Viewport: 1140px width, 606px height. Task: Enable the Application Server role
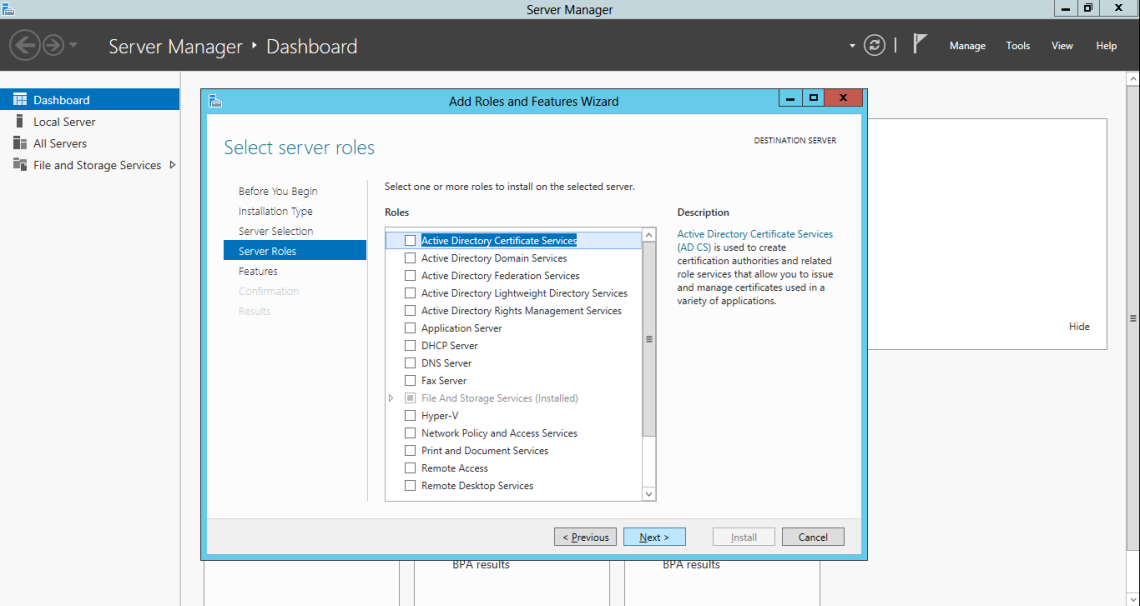(410, 328)
